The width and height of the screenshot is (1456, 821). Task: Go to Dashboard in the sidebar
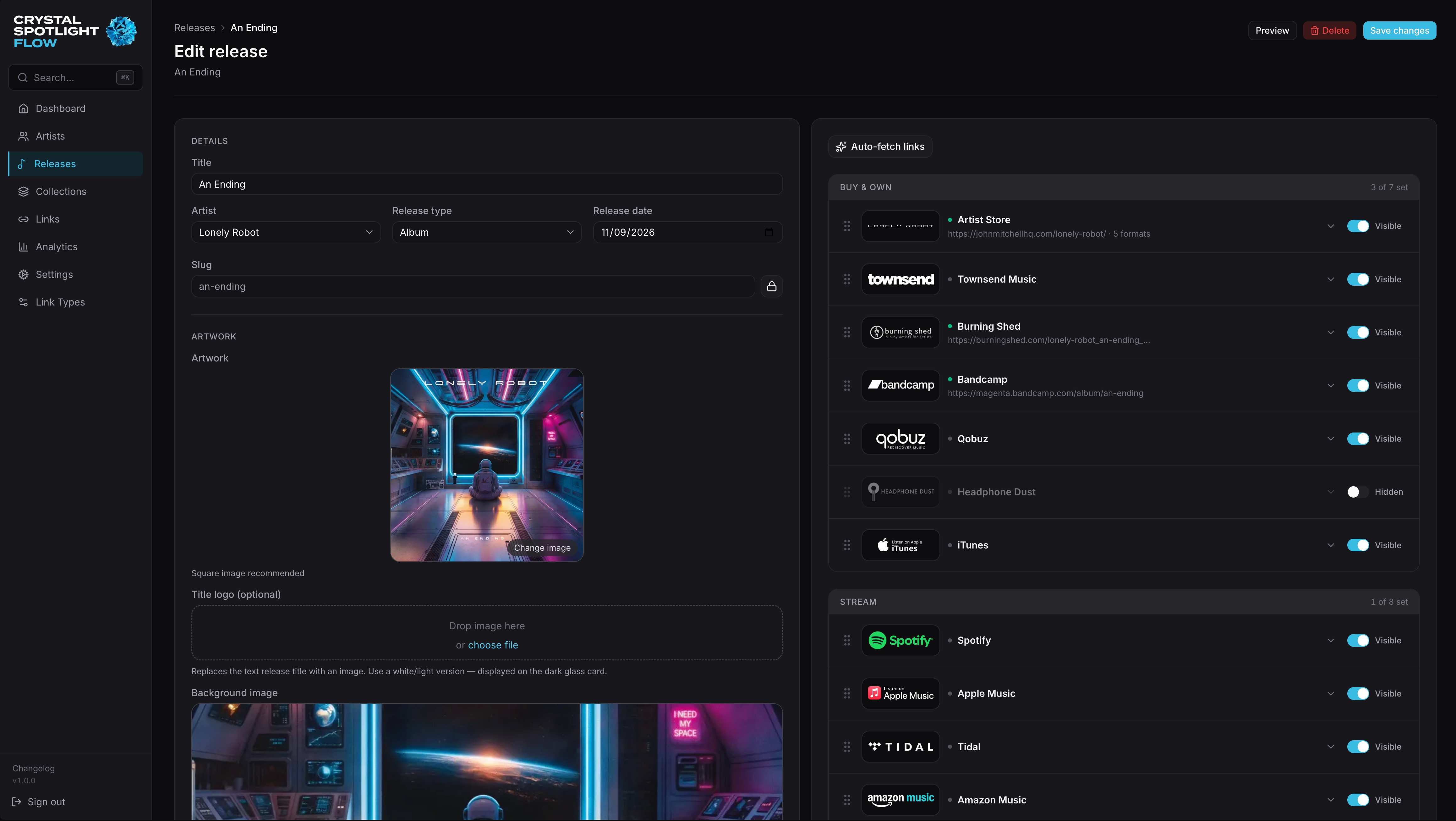coord(76,108)
